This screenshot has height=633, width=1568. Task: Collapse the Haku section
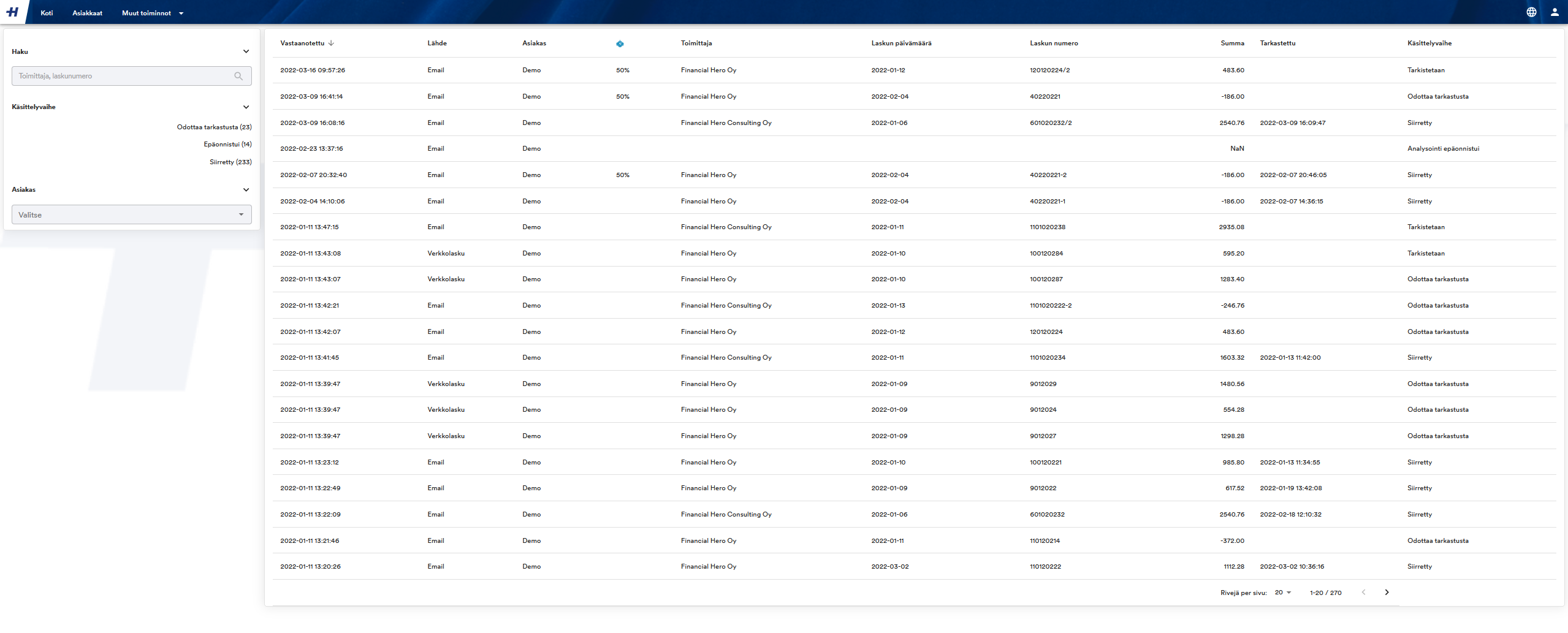click(246, 51)
